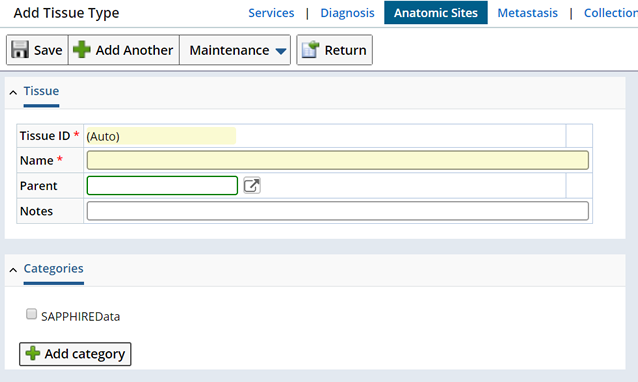The height and width of the screenshot is (382, 638).
Task: Click the Tissue ID field label
Action: coord(45,136)
